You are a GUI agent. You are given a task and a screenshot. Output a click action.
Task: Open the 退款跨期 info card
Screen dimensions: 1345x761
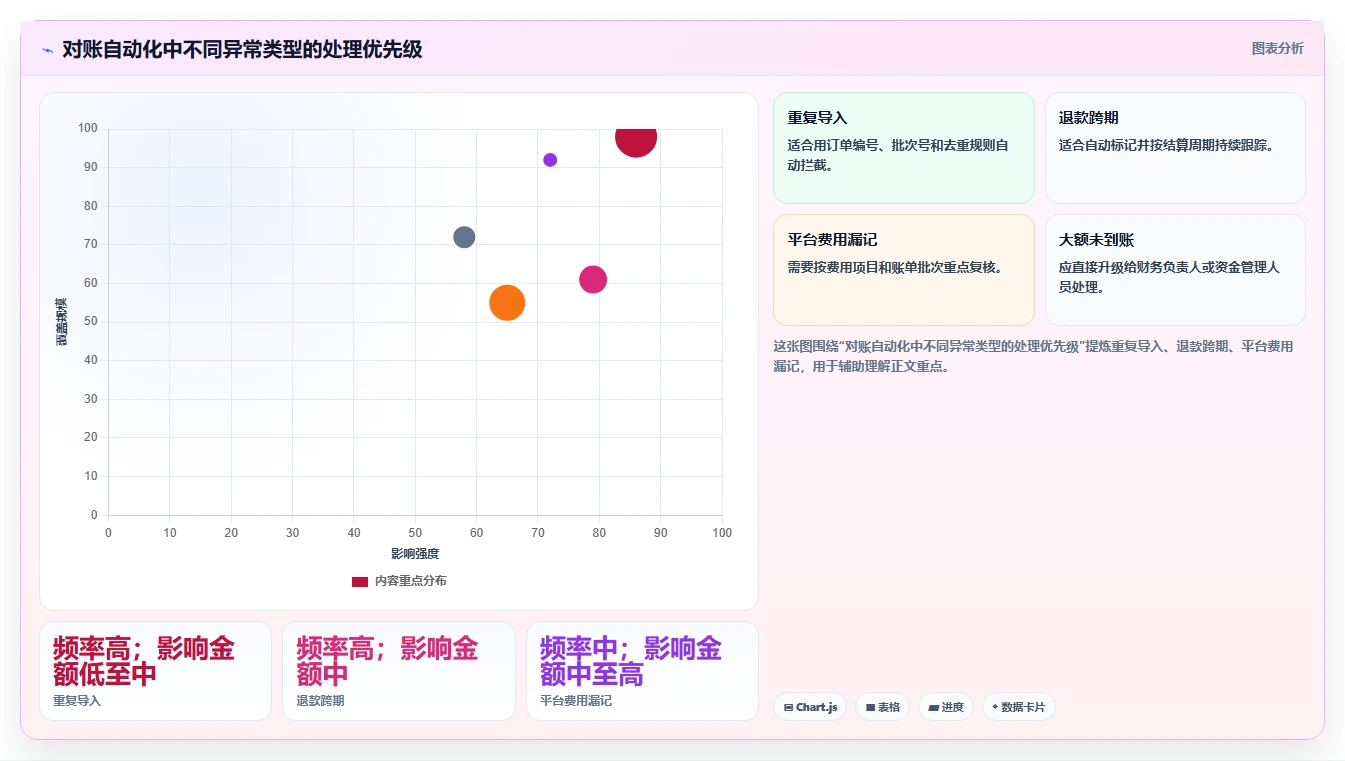pos(1175,148)
